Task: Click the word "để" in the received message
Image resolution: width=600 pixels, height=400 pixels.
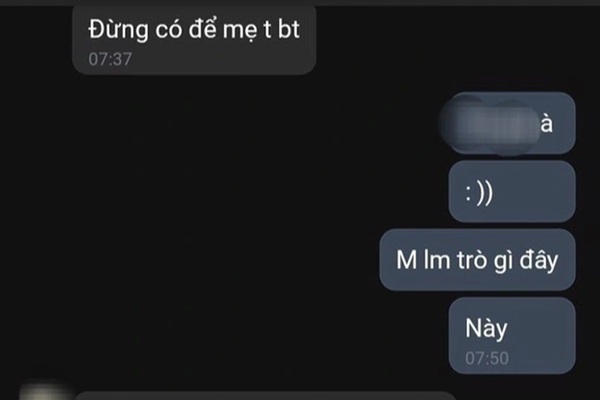Action: point(203,29)
